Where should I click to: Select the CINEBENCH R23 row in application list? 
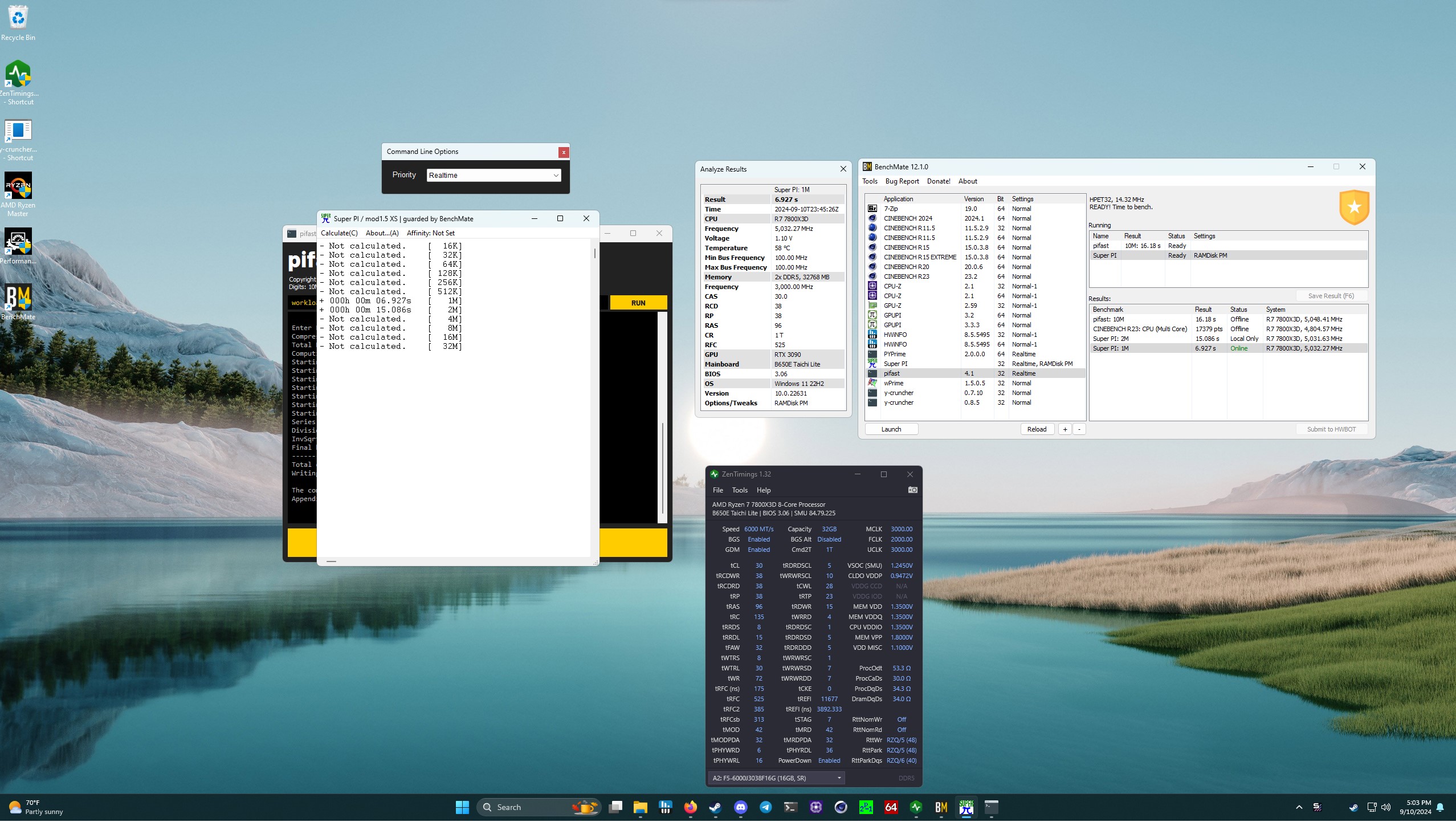tap(975, 277)
